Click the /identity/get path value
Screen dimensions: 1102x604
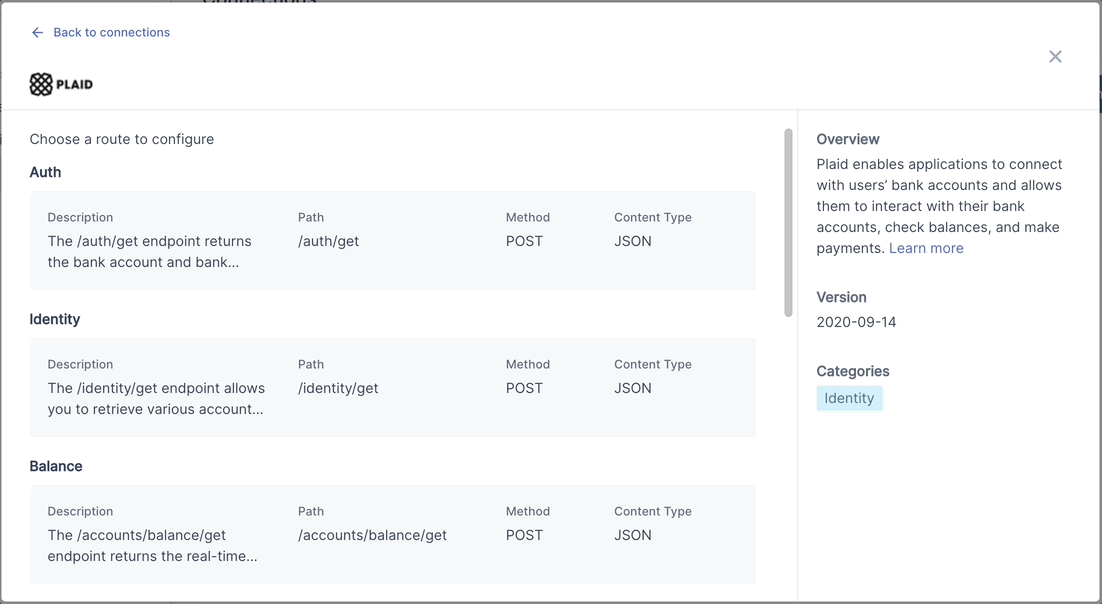click(x=338, y=388)
